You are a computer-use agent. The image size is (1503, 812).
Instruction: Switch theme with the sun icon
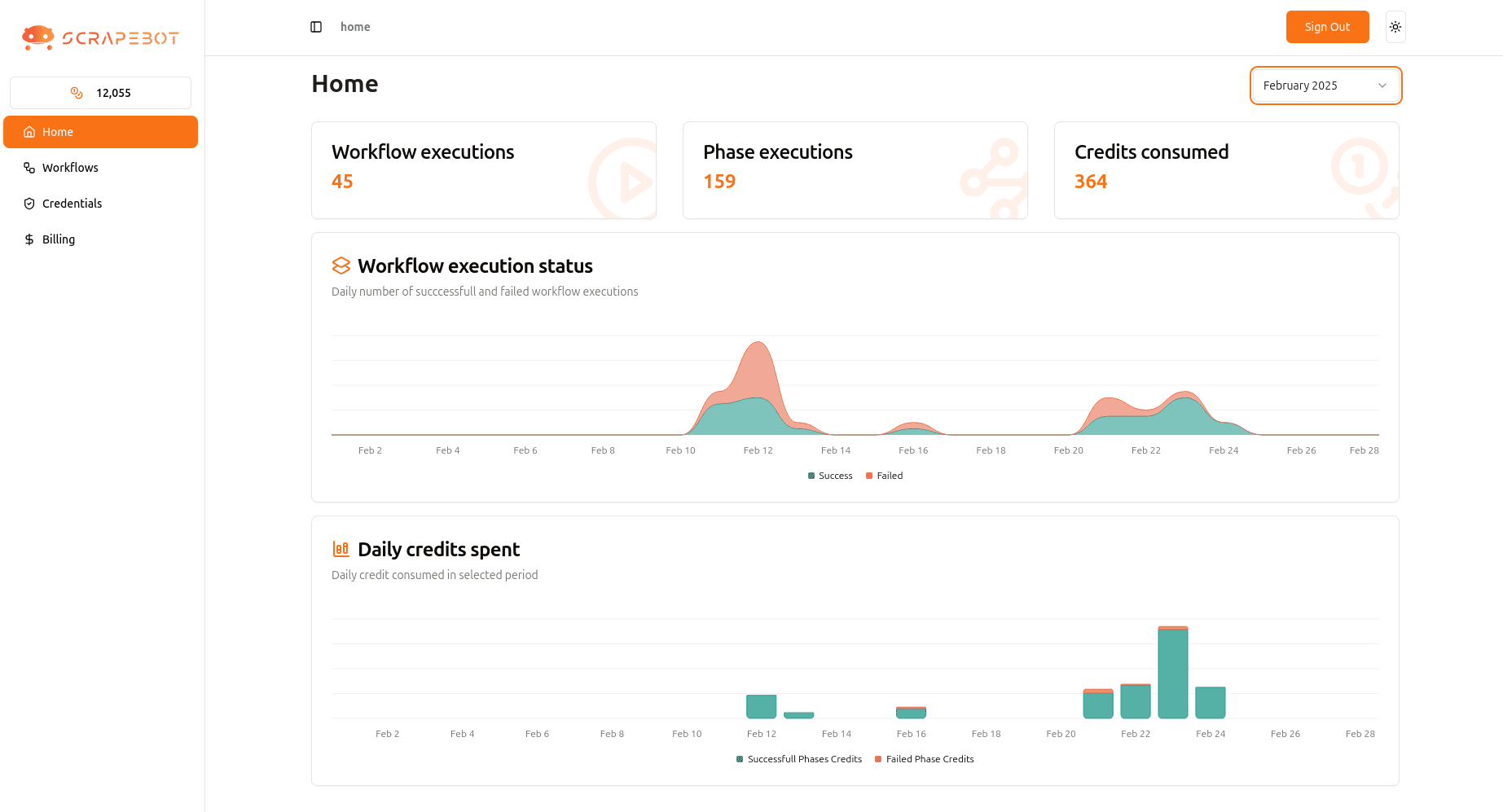[x=1395, y=27]
